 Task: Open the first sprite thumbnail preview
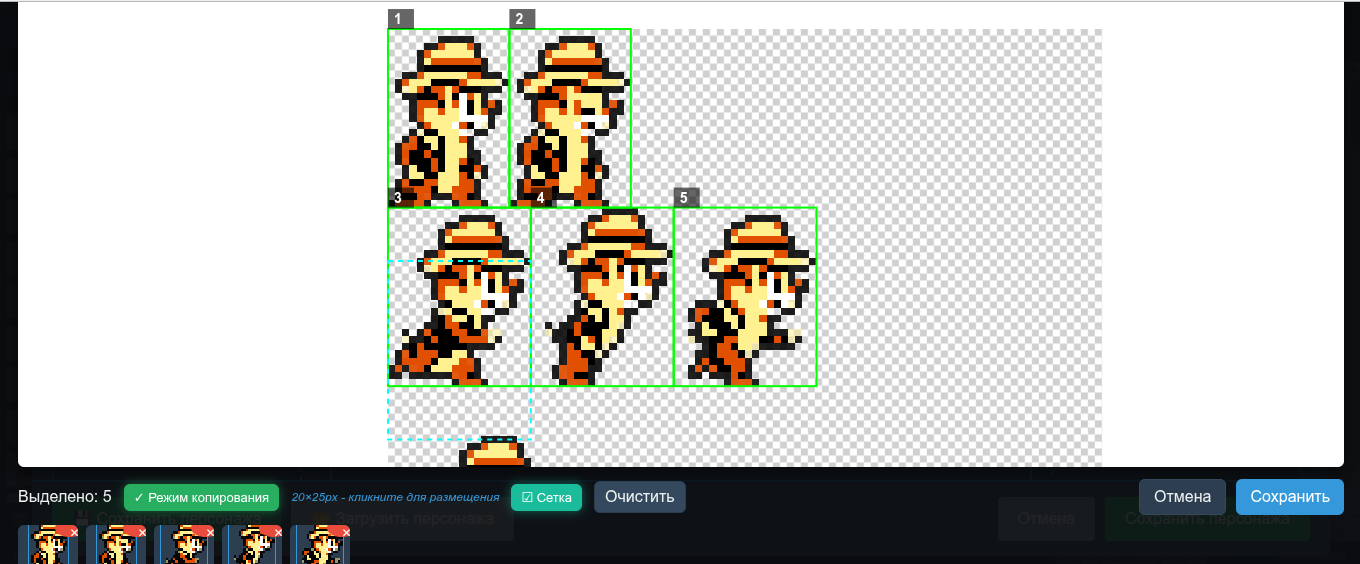pyautogui.click(x=47, y=546)
